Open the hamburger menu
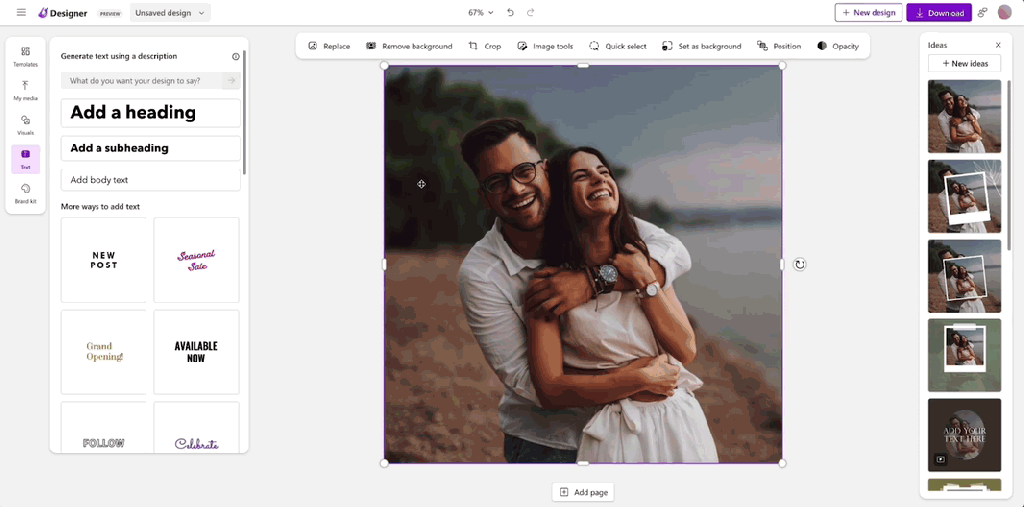 coord(21,13)
